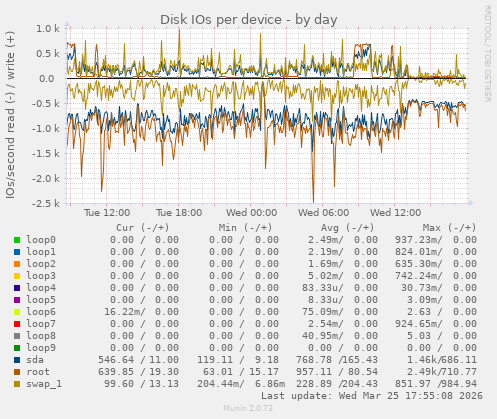The image size is (497, 419).
Task: Click the 'Tue 18:00' x-axis label
Action: [179, 213]
